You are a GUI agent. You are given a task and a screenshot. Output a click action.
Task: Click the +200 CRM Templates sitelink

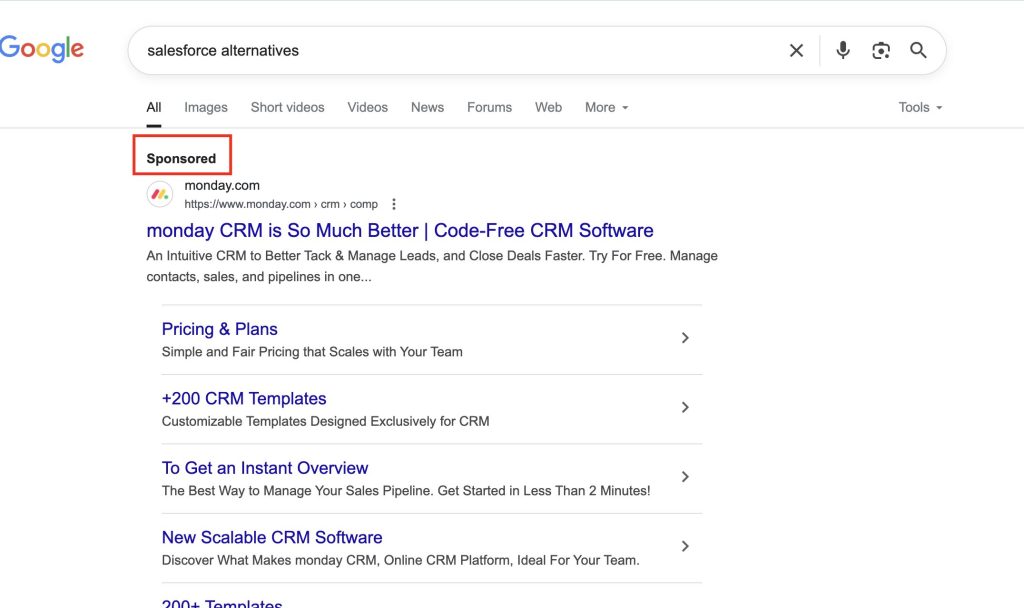[244, 398]
